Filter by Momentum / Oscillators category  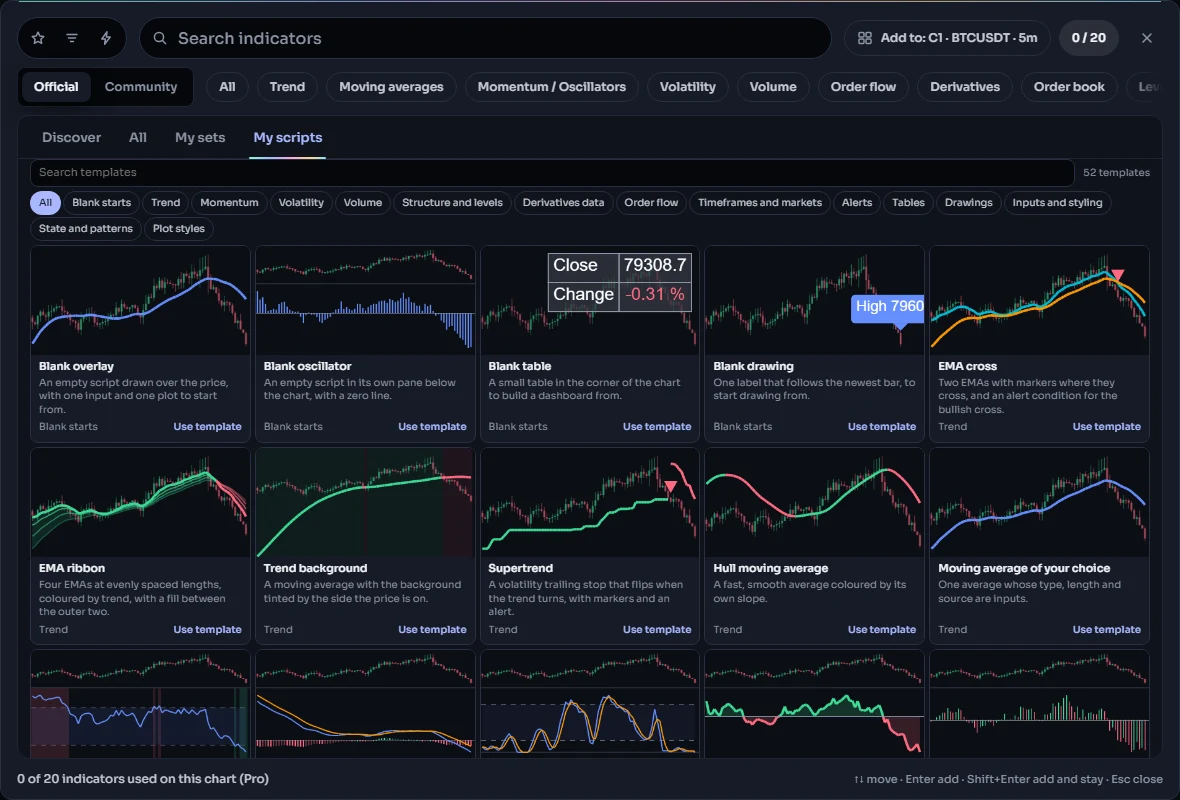[x=552, y=87]
